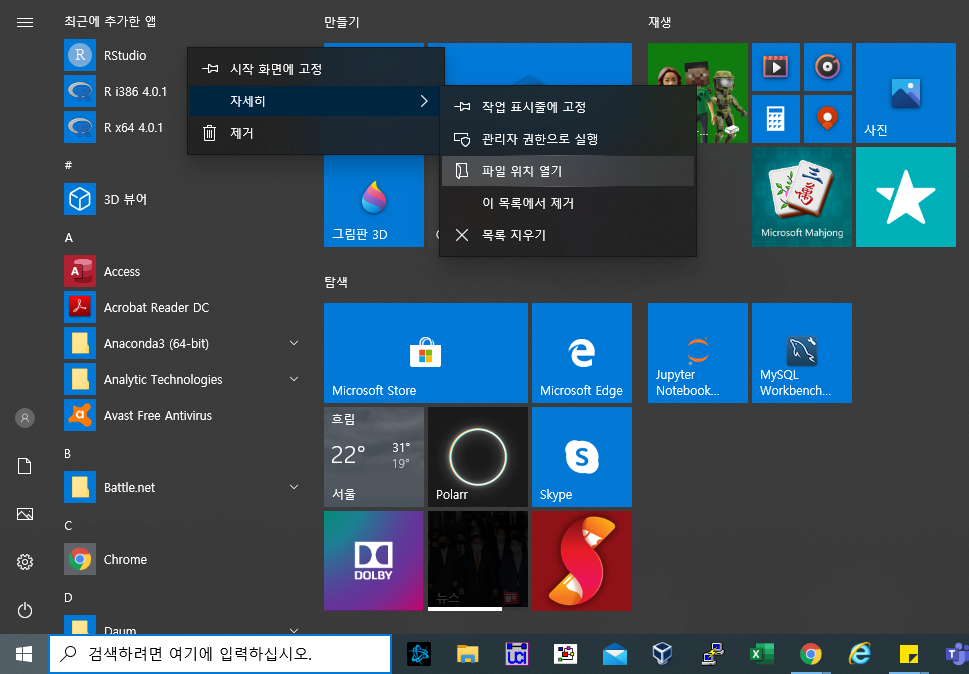Open the Groove Music small tile
This screenshot has height=674, width=969.
click(x=827, y=67)
